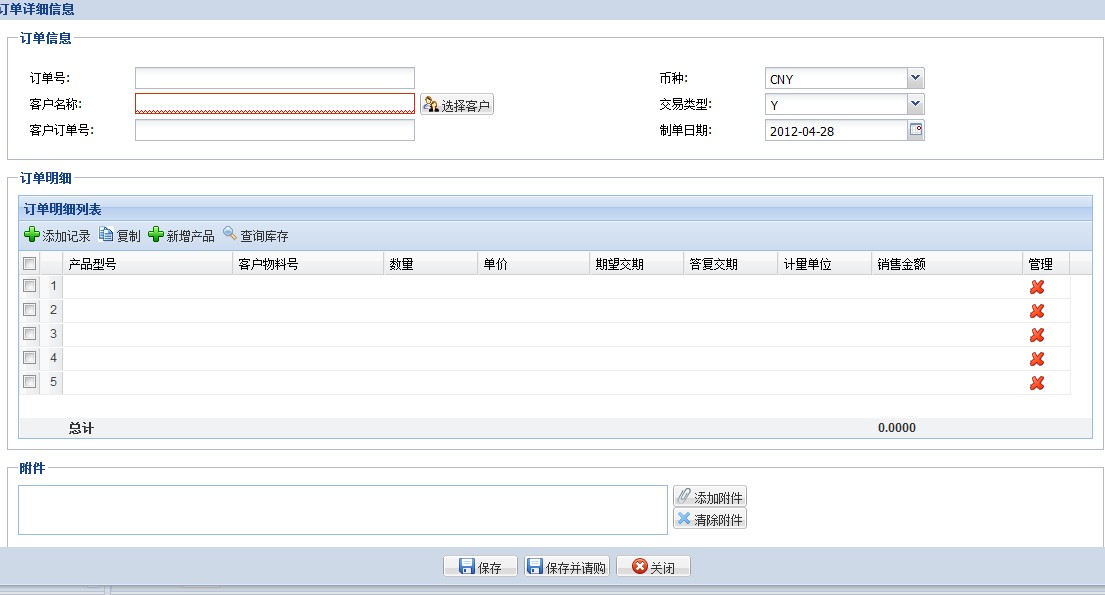The width and height of the screenshot is (1105, 595).
Task: Sort by 答复交期 column header
Action: 731,264
